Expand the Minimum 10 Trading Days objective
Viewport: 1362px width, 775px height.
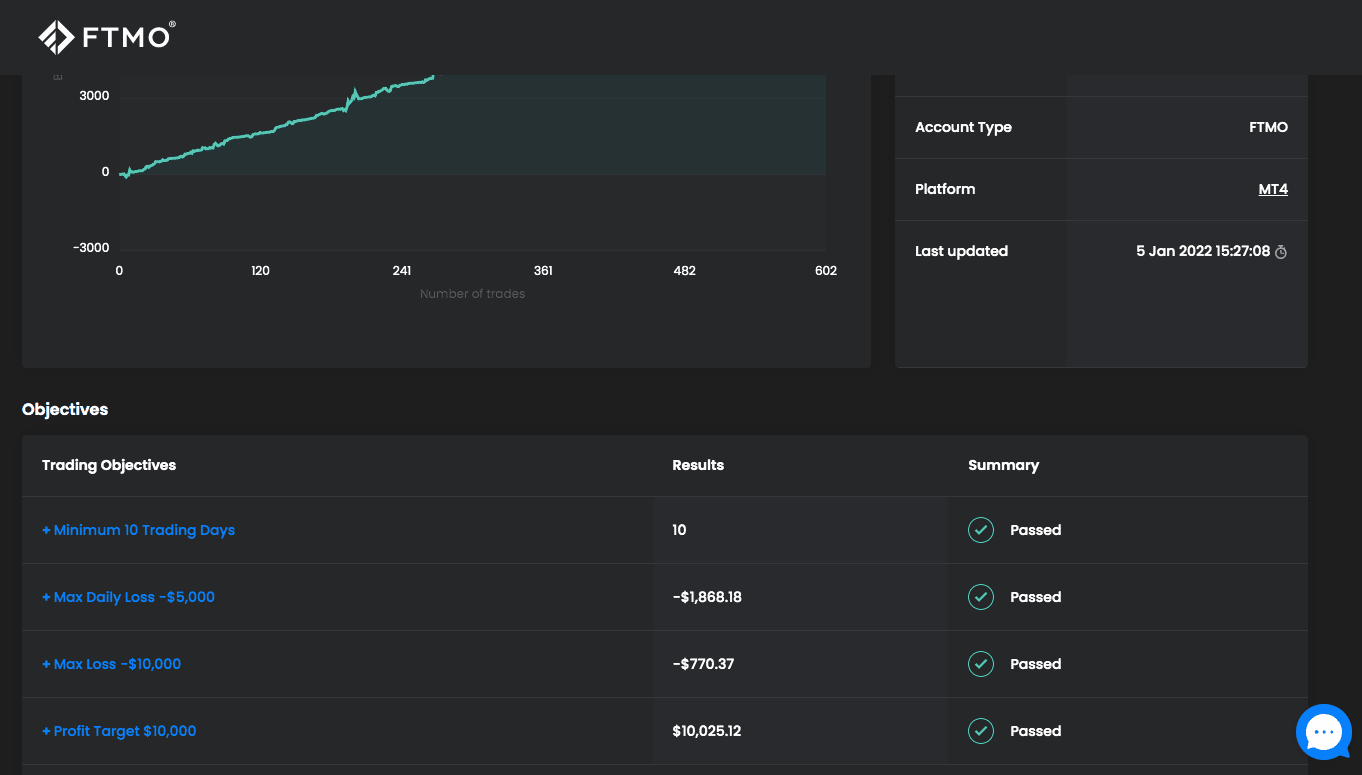(x=138, y=530)
